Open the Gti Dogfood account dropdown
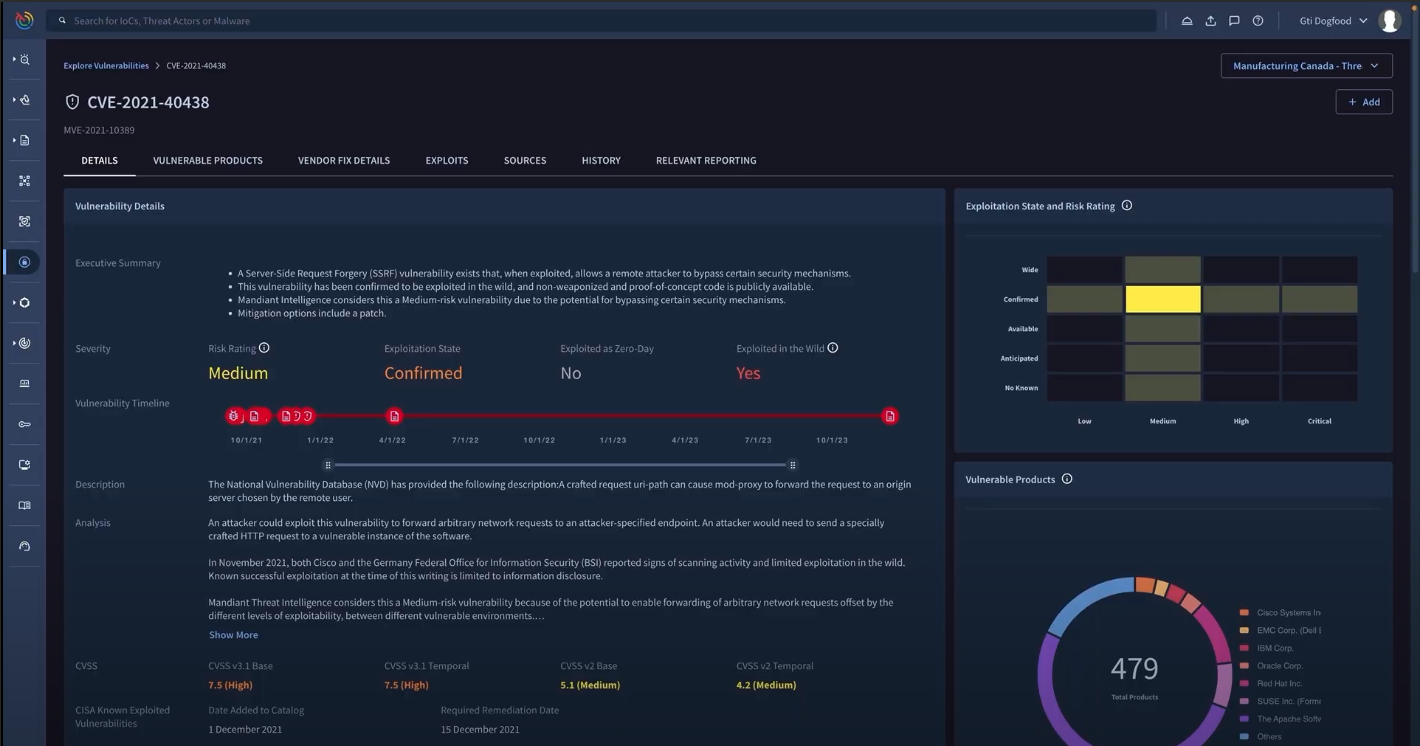This screenshot has width=1420, height=746. click(x=1331, y=19)
